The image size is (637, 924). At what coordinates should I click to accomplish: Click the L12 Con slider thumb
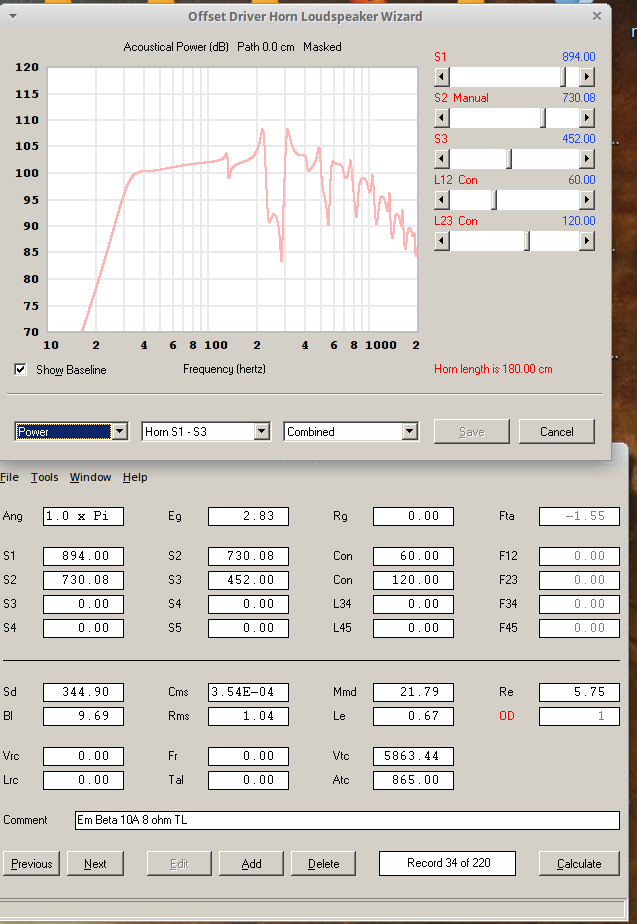(x=494, y=200)
